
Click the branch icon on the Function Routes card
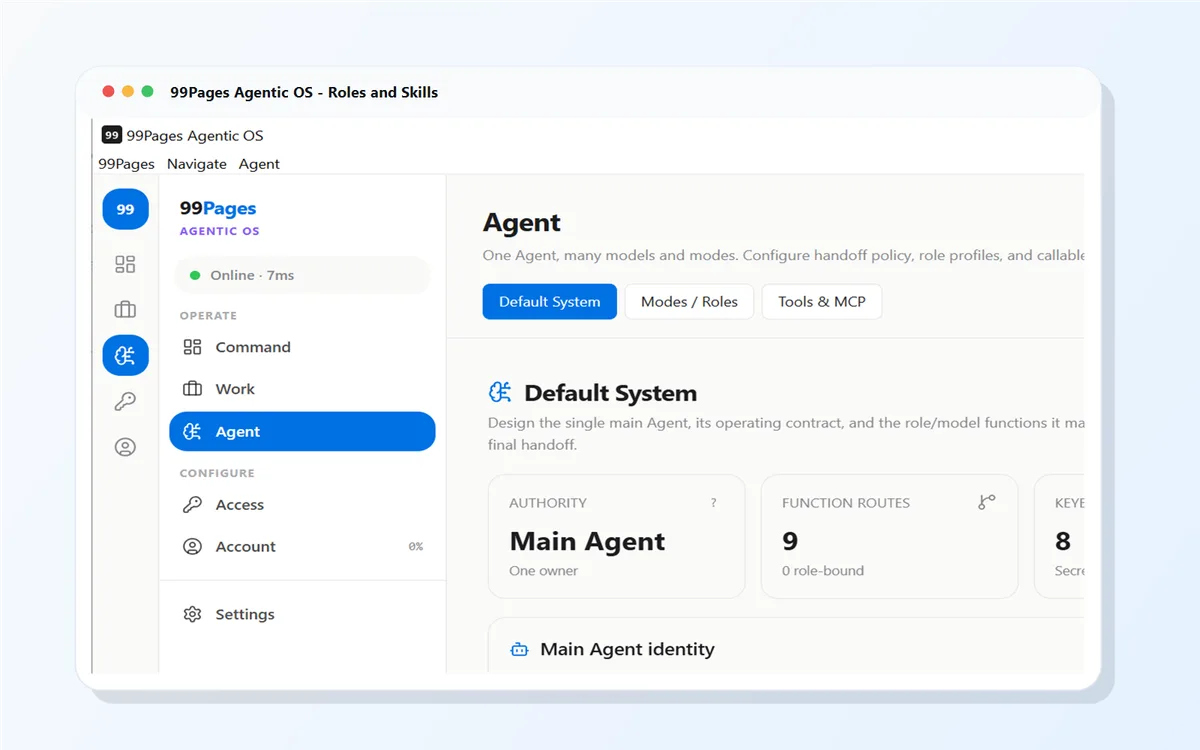pos(987,502)
